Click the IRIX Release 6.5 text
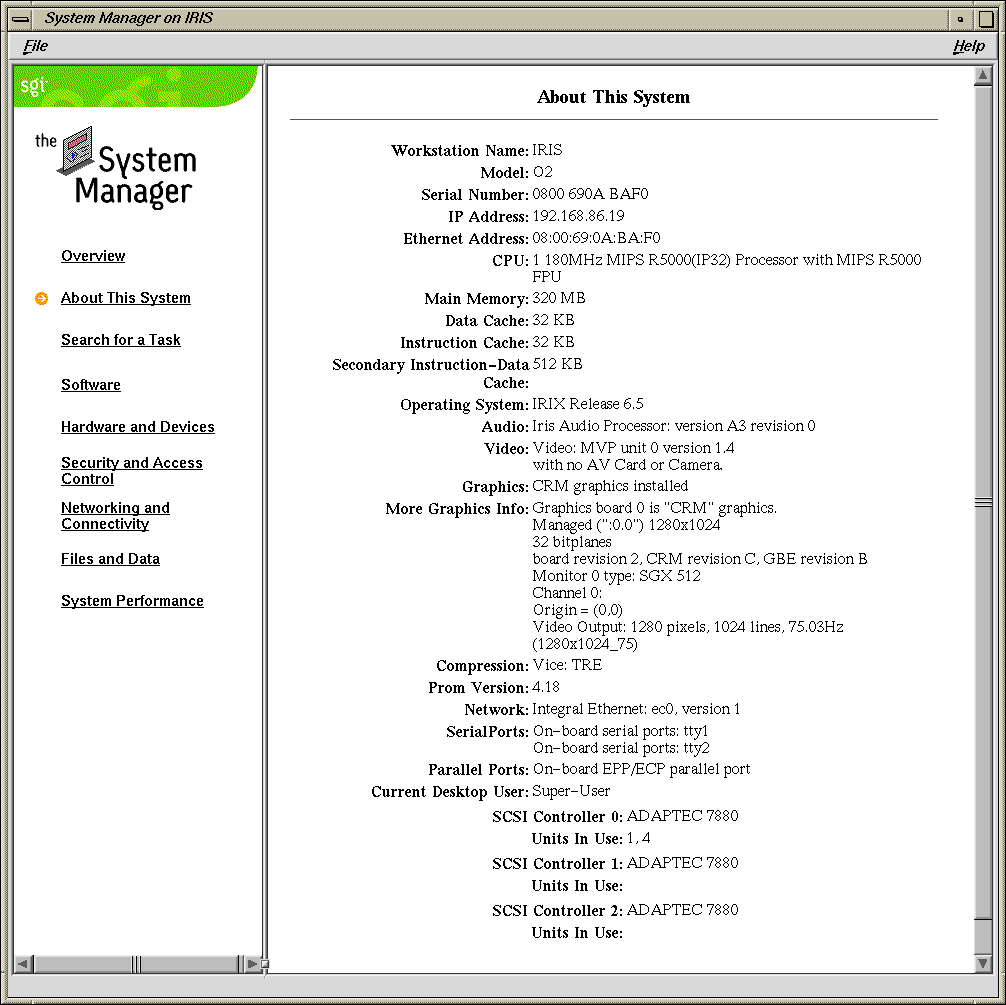 coord(588,404)
